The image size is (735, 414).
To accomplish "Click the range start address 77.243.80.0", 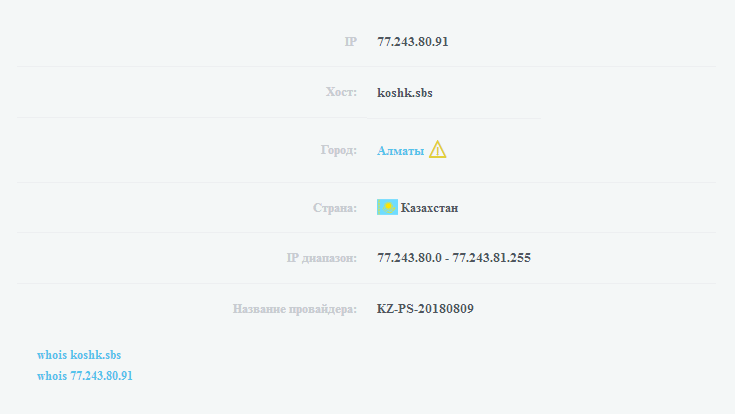I will (409, 258).
